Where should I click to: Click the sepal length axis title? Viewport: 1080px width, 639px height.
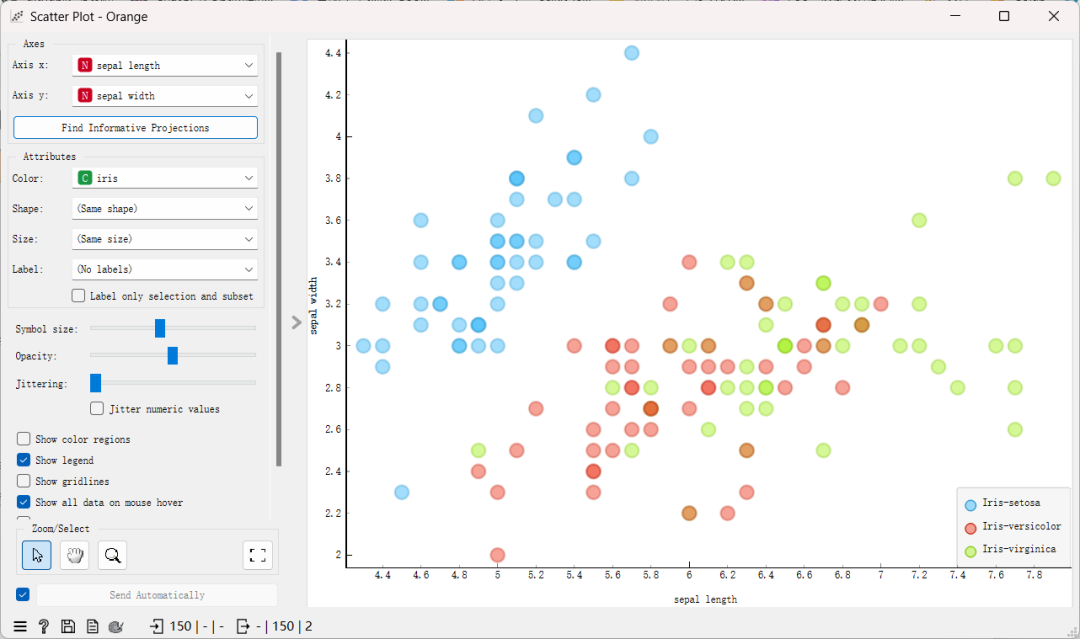point(705,600)
